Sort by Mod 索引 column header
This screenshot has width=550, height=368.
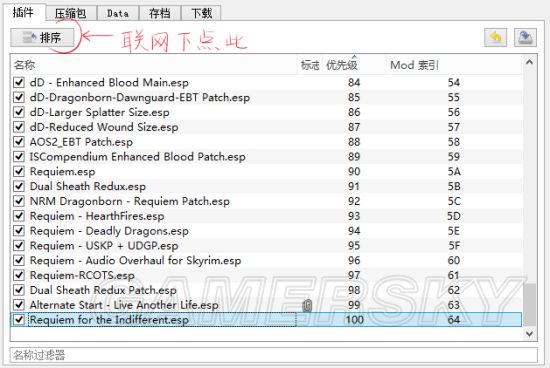[414, 65]
